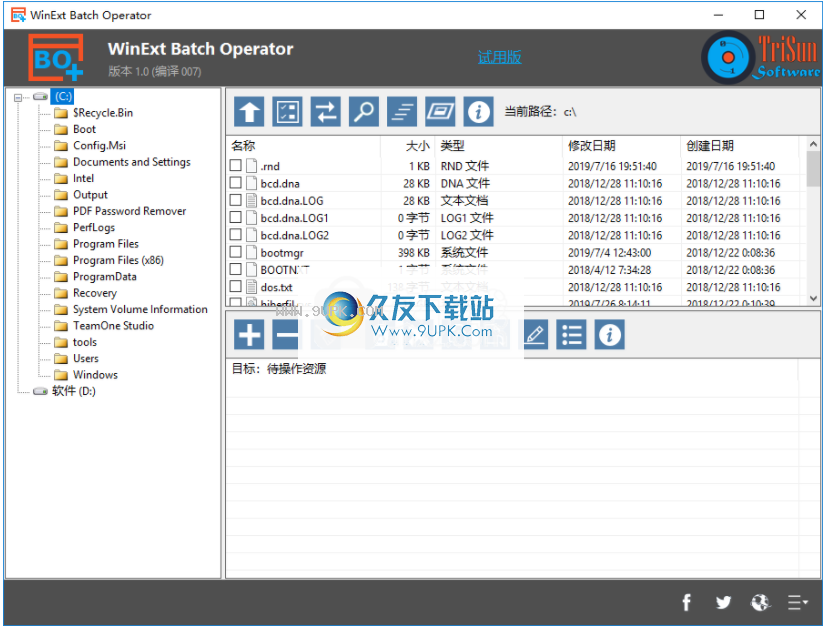
Task: Sort by 创建日期 column header
Action: click(x=740, y=145)
